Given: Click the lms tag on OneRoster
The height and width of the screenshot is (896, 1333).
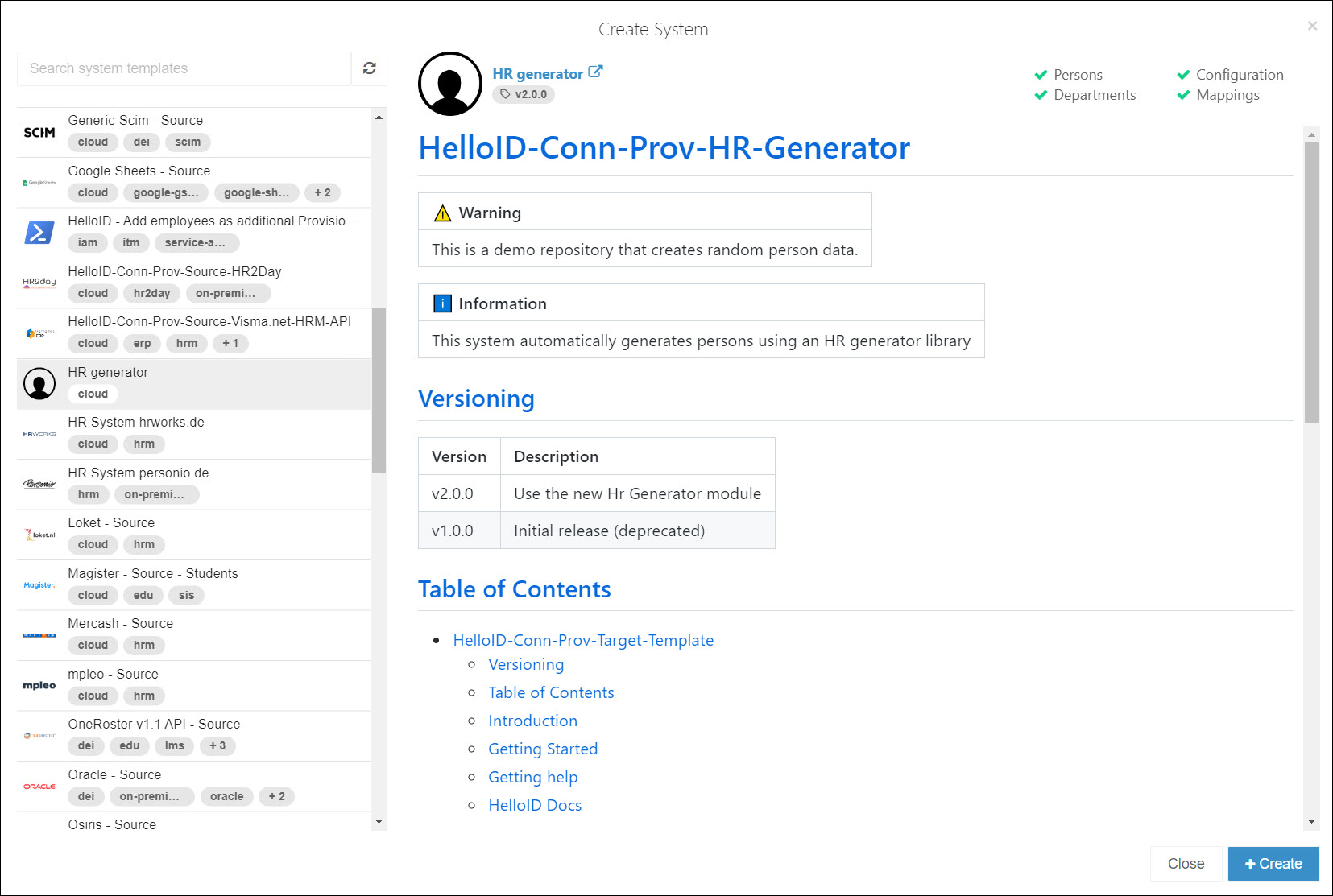Looking at the screenshot, I should [174, 745].
